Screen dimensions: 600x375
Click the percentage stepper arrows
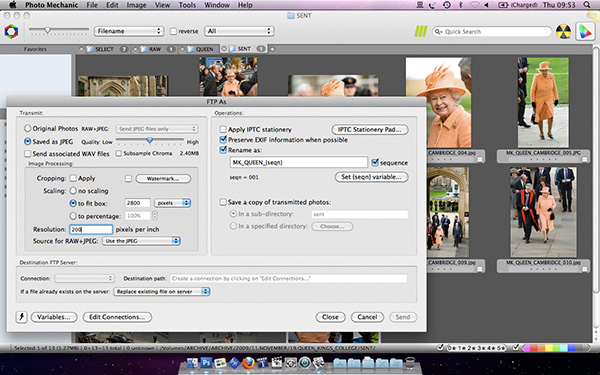[155, 216]
